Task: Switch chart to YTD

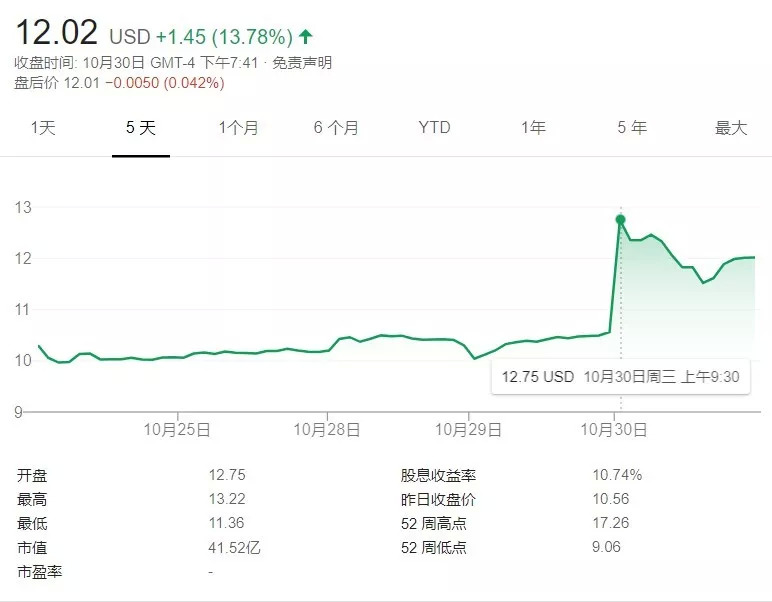Action: (x=434, y=128)
